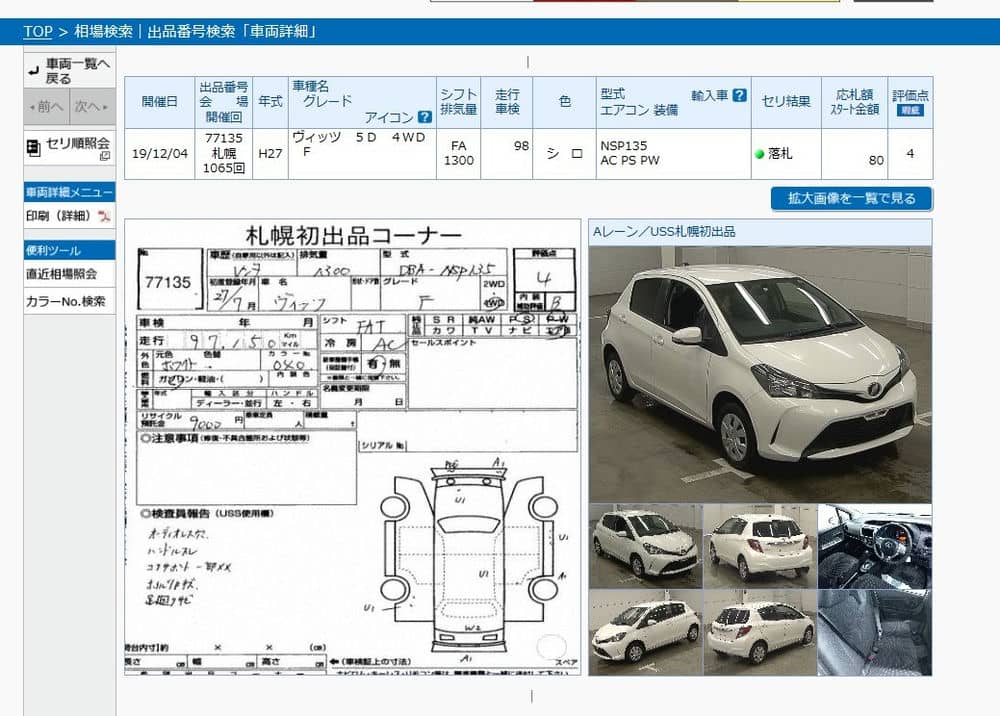Click the PDF icon next to 印刷（詳細）
Screen dimensions: 1000x716
pyautogui.click(x=104, y=216)
